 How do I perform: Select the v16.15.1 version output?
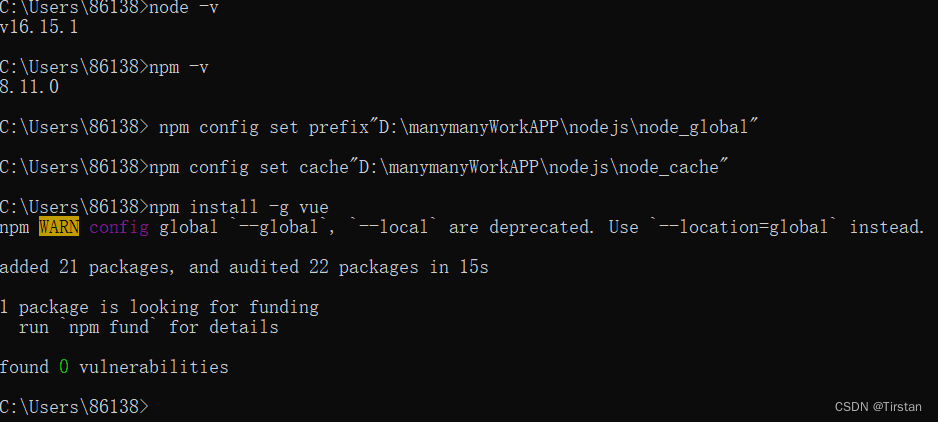[x=39, y=28]
